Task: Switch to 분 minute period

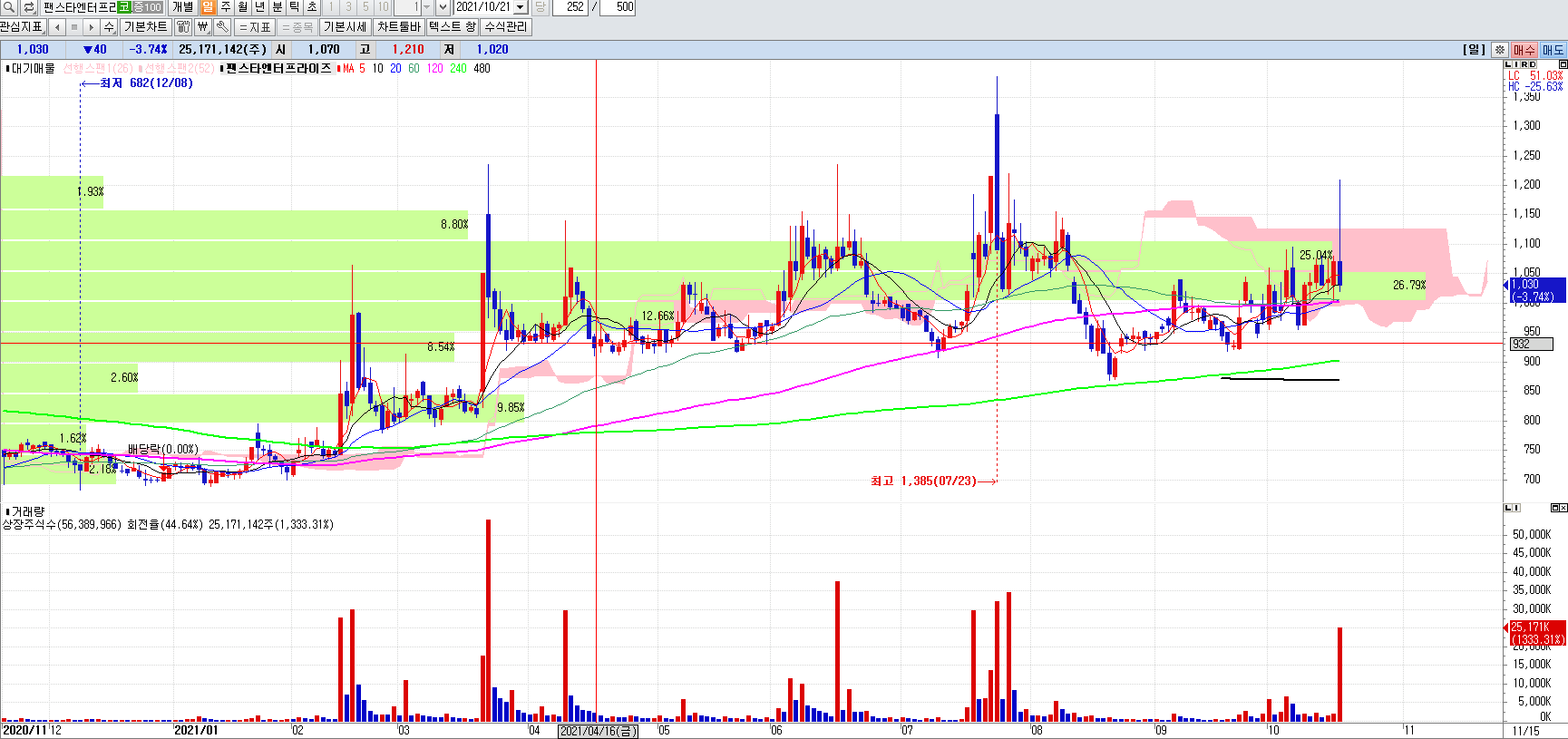Action: [278, 7]
